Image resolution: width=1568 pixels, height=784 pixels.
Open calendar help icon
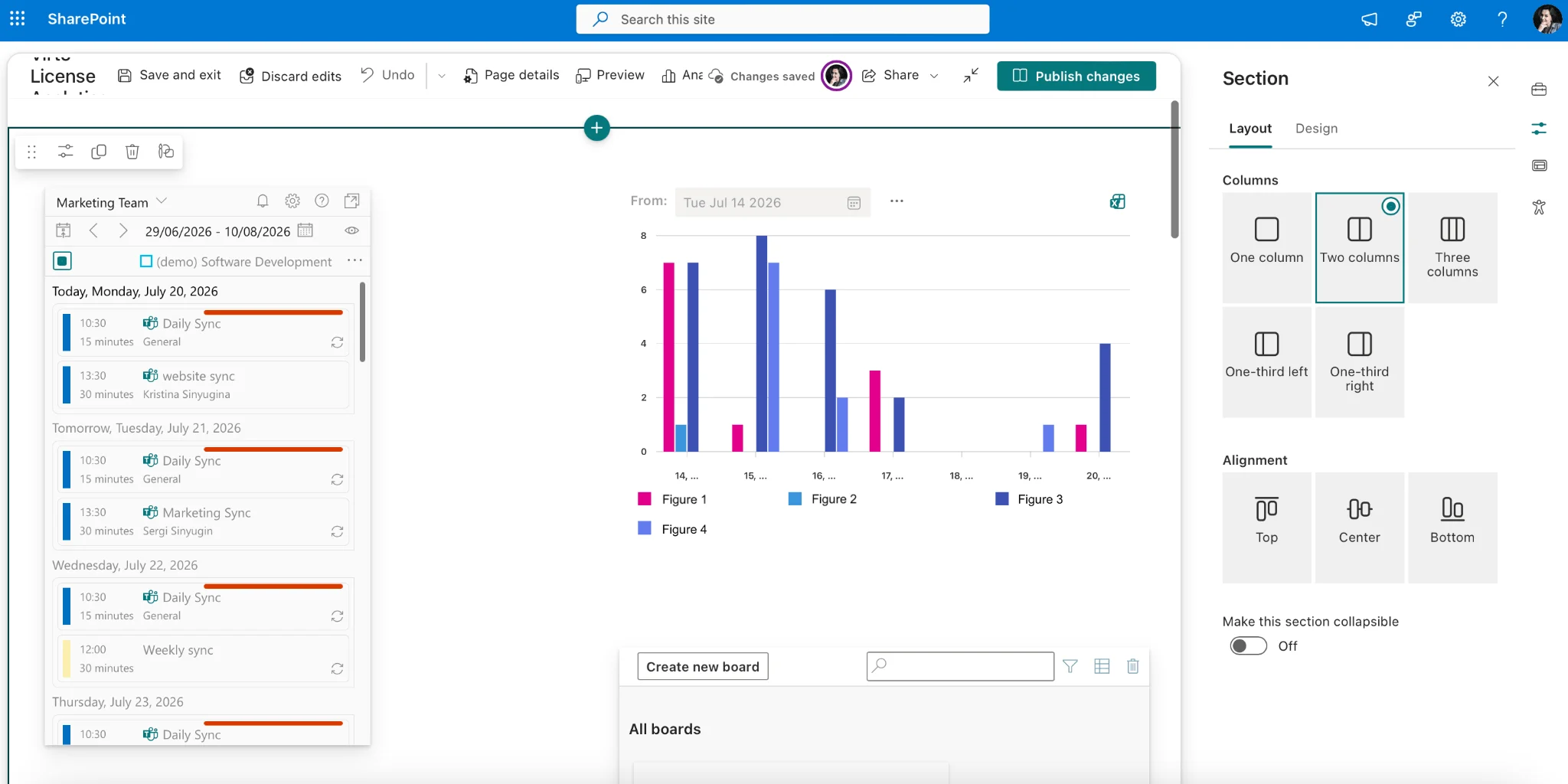[322, 201]
